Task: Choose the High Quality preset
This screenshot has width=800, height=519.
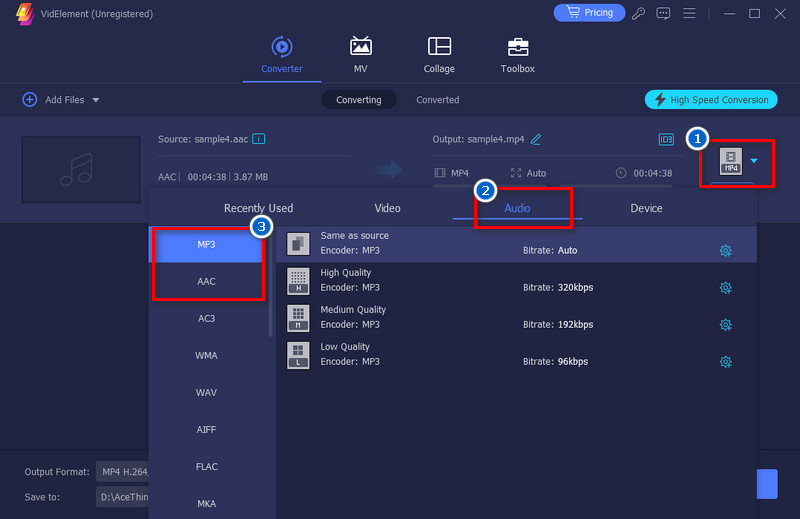Action: coord(516,281)
